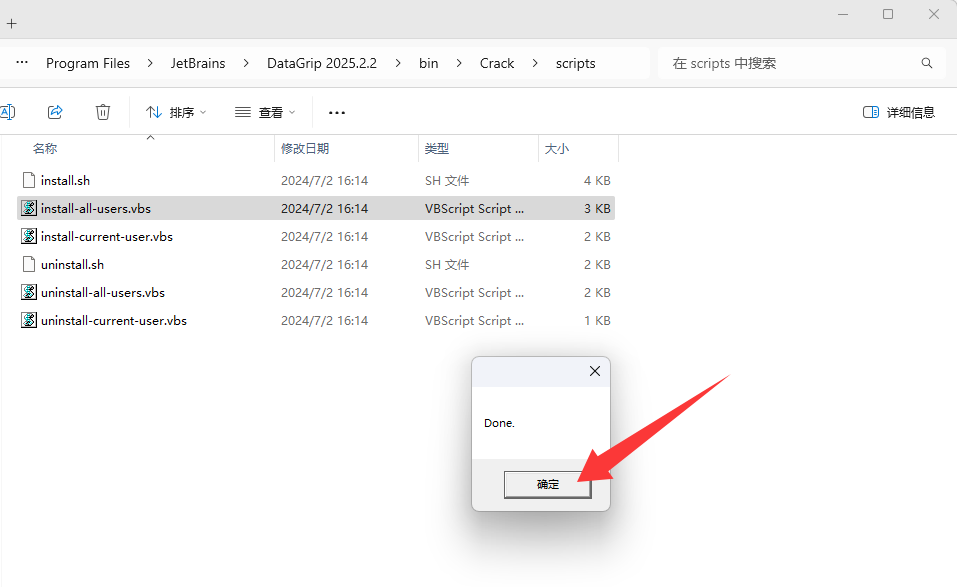Expand chevron after Program Files

point(150,63)
